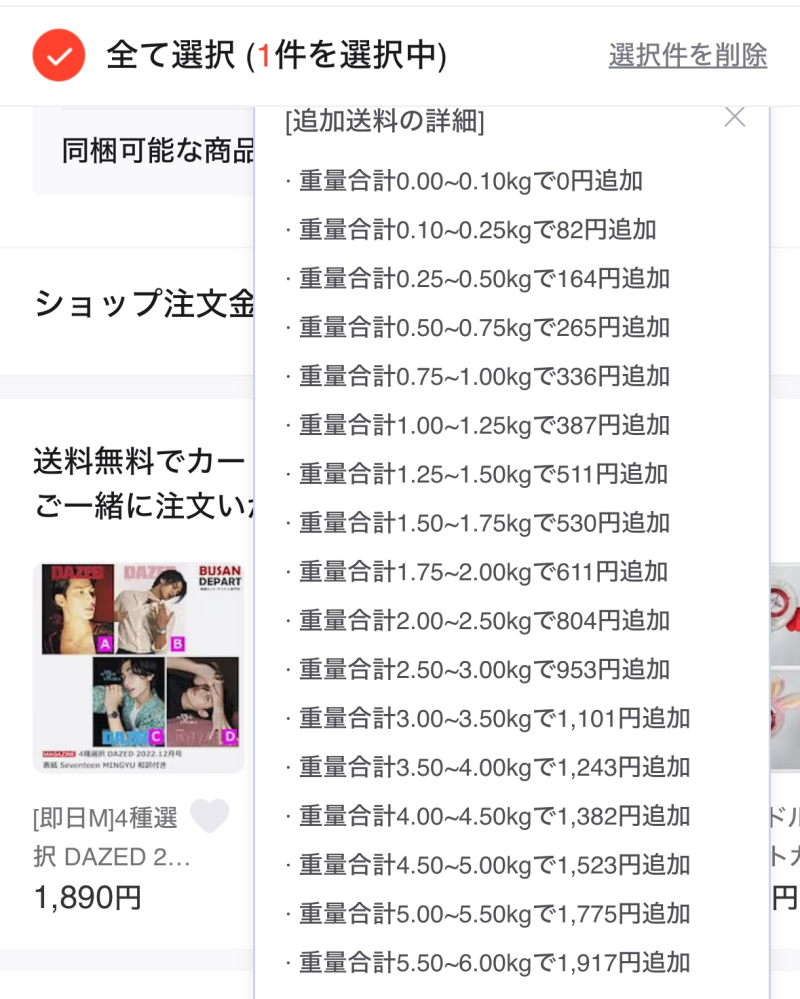
Task: Toggle the 全て選択 red checkbox
Action: (x=59, y=55)
